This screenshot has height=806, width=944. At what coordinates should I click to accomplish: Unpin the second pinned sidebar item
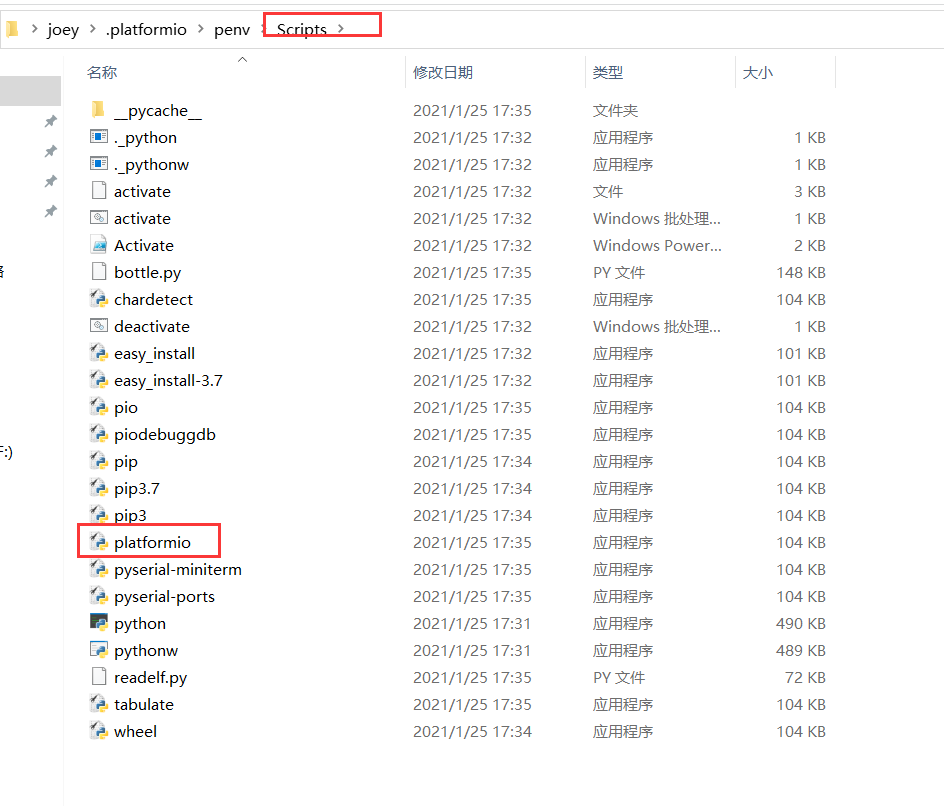pyautogui.click(x=48, y=151)
